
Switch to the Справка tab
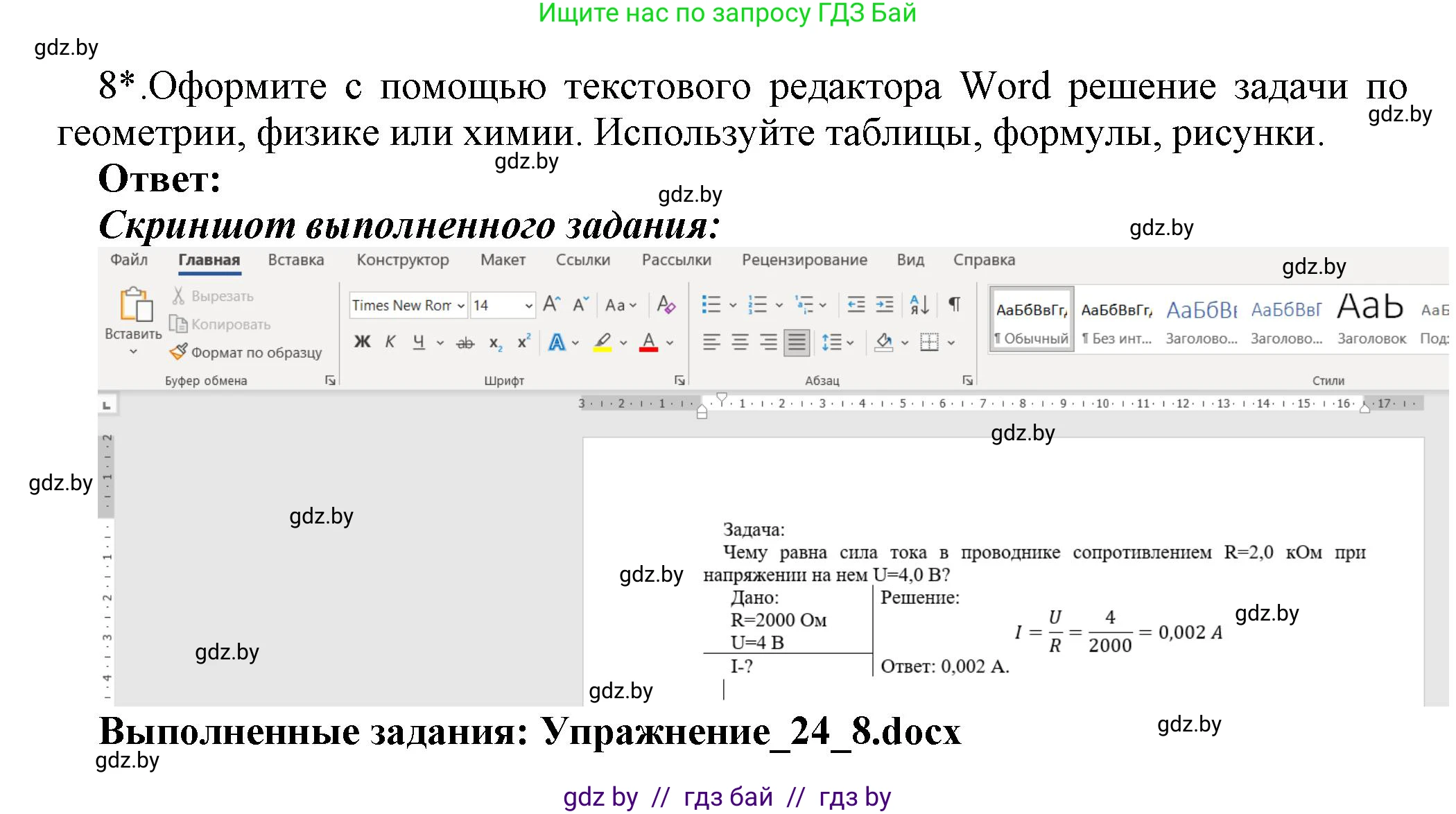[984, 260]
